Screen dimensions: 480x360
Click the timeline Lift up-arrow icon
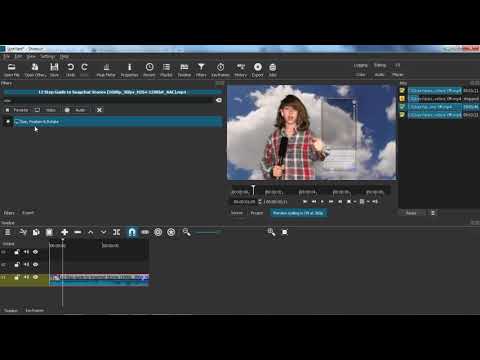(x=91, y=232)
